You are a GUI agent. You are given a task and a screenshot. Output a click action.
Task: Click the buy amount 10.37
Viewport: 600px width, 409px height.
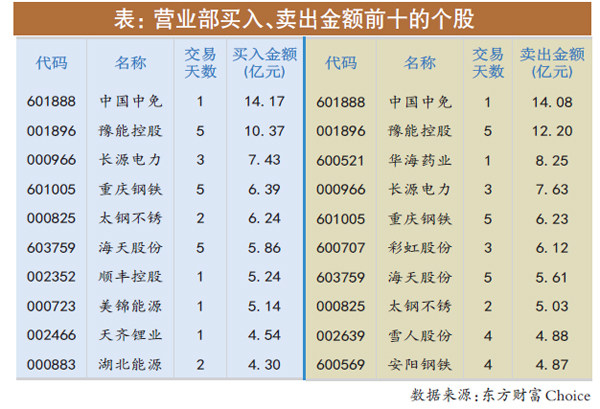coord(259,128)
